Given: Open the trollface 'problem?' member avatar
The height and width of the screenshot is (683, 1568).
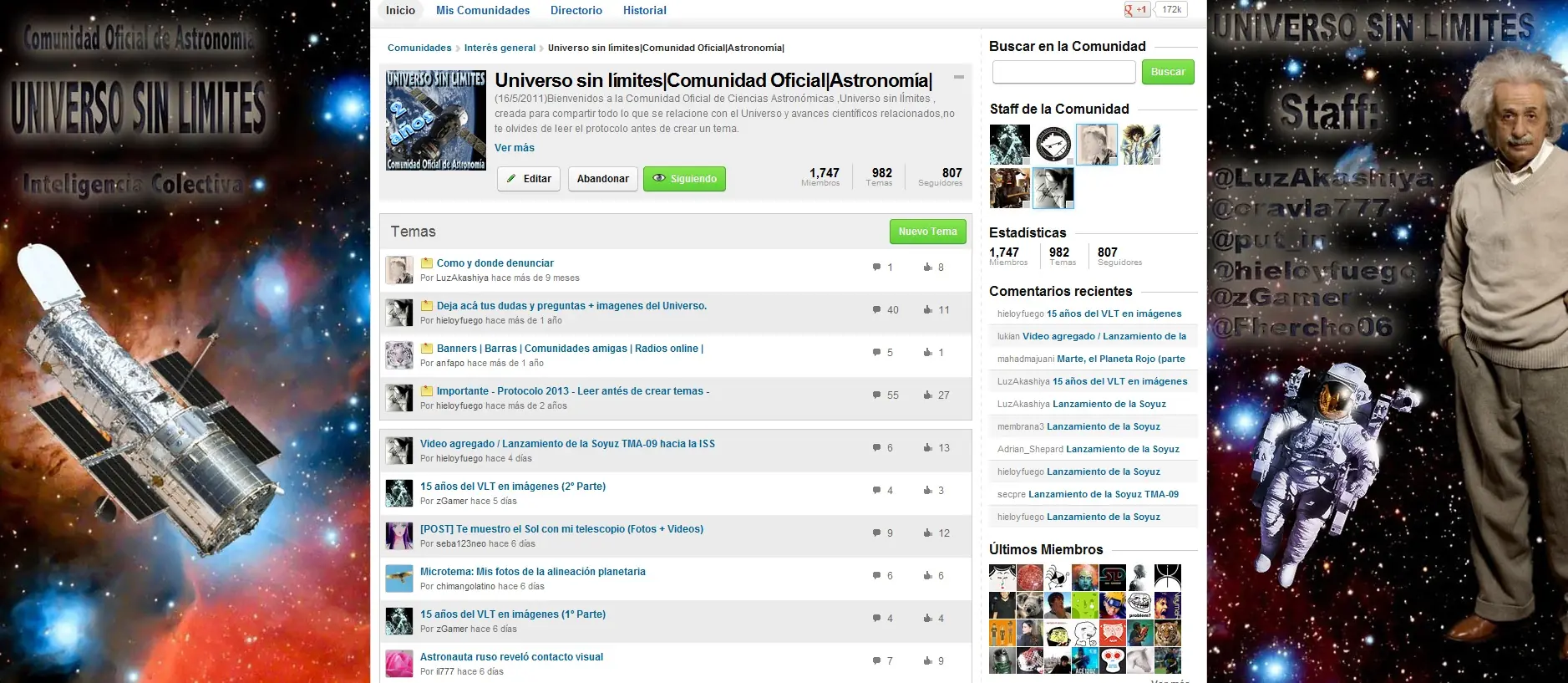Looking at the screenshot, I should tap(1139, 605).
